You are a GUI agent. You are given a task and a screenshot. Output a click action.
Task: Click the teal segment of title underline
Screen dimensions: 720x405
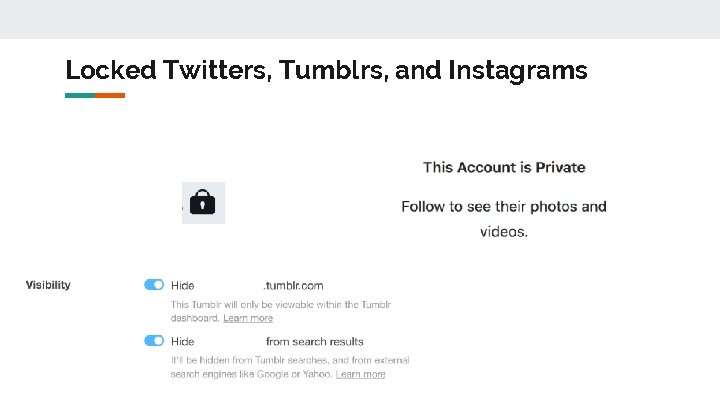click(x=80, y=95)
